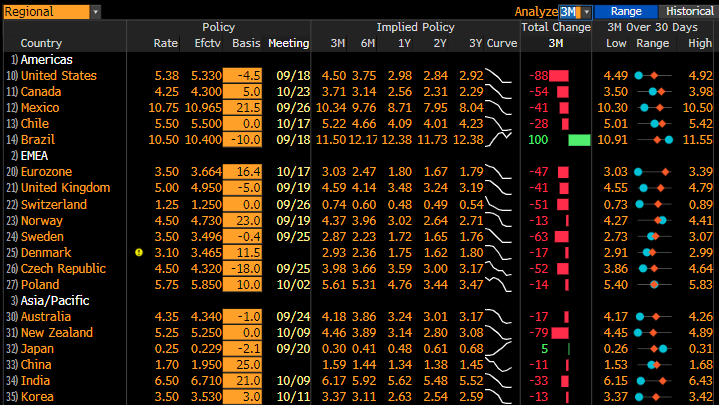Switch to the Range tab
Screen dimensions: 719x405
tap(625, 11)
